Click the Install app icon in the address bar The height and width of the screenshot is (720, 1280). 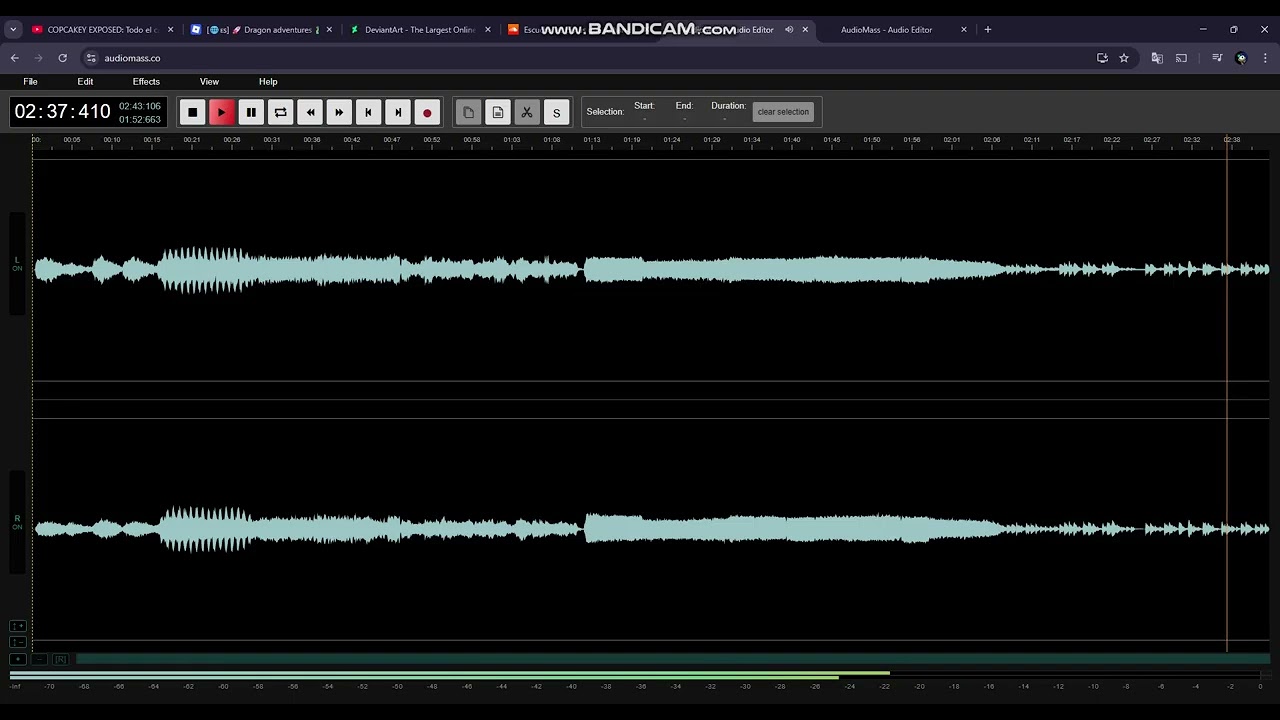click(x=1102, y=58)
